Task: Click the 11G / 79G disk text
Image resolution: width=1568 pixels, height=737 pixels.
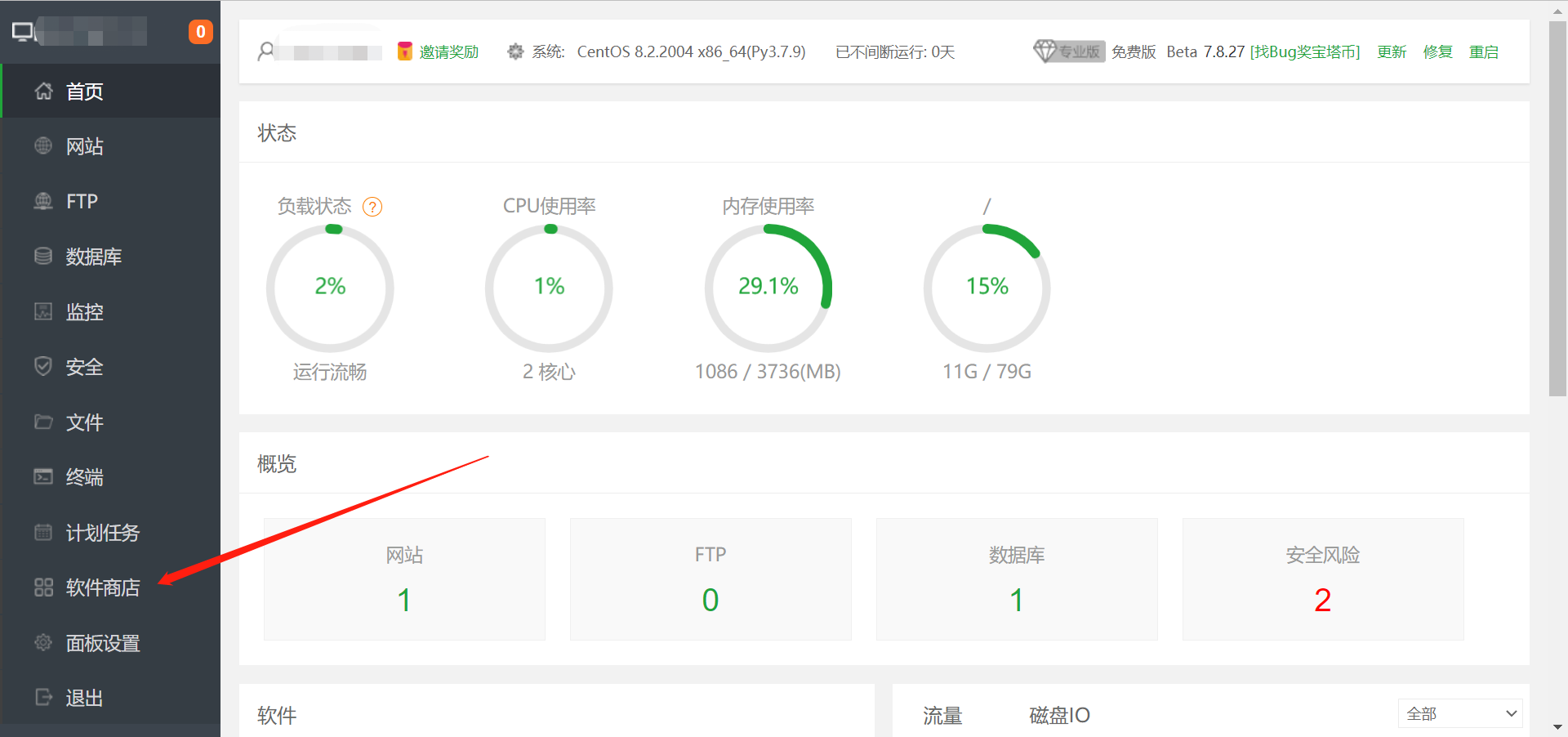Action: (987, 372)
